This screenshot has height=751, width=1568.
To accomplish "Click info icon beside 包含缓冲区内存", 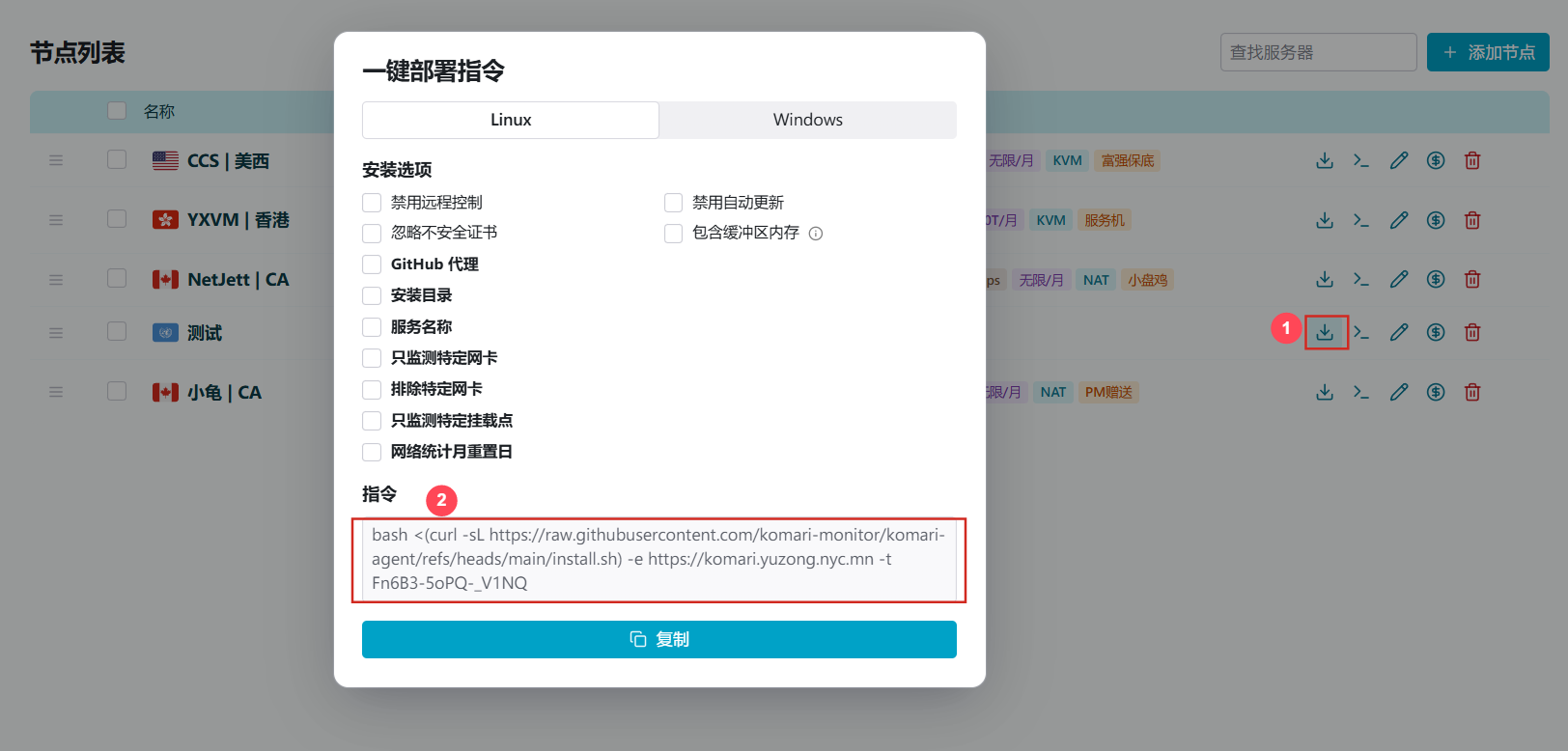I will 816,234.
